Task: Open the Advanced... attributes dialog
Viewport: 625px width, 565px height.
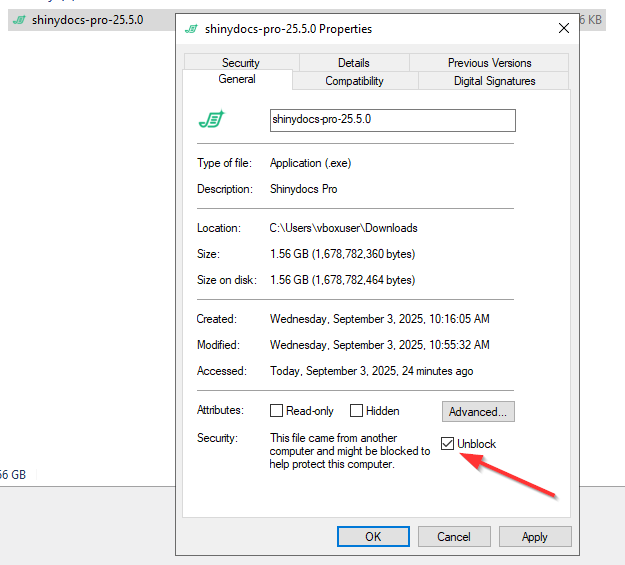Action: click(478, 411)
